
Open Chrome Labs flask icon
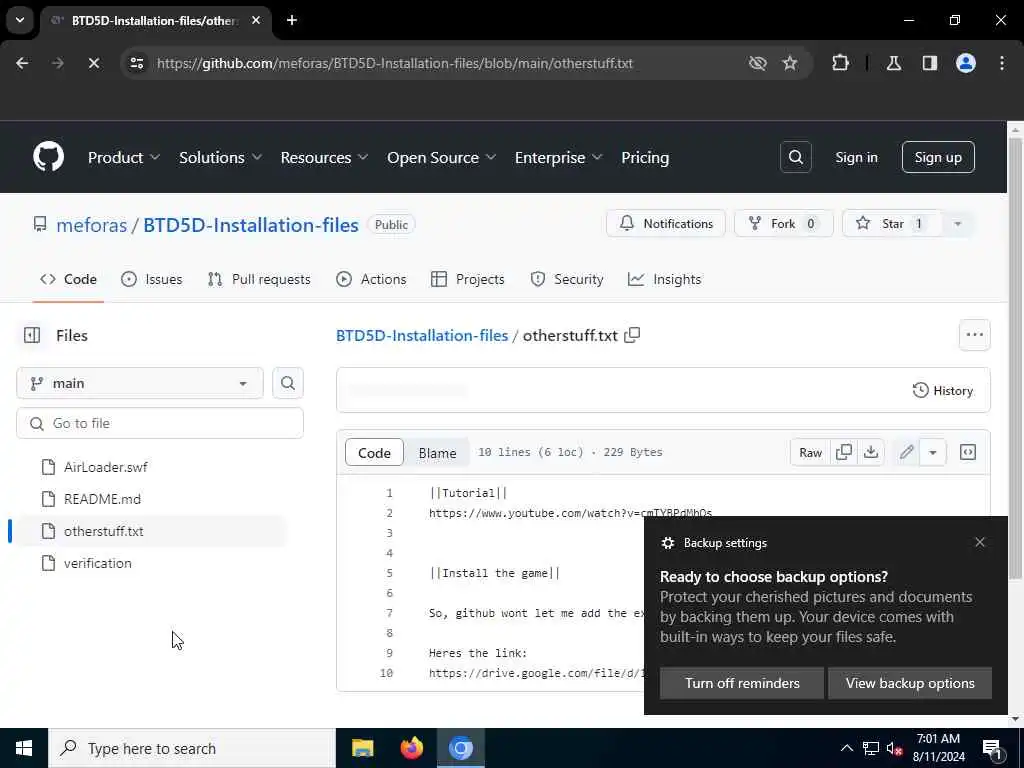point(894,63)
